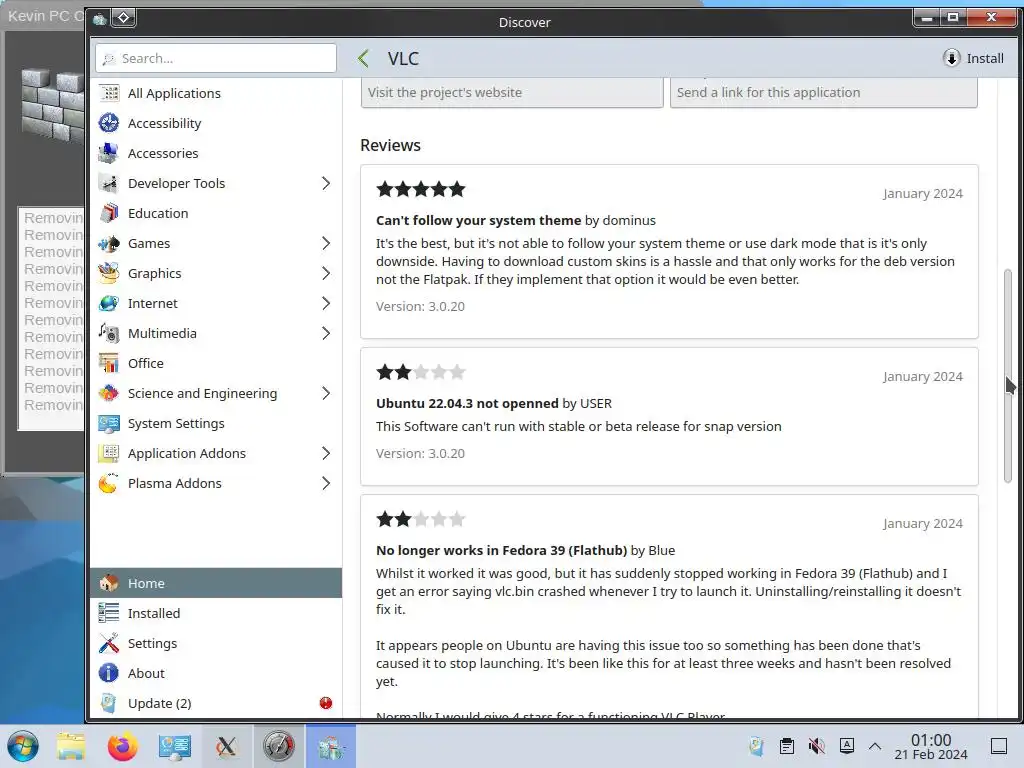The width and height of the screenshot is (1024, 768).
Task: Click the Discover window pin icon in title bar
Action: coord(123,18)
